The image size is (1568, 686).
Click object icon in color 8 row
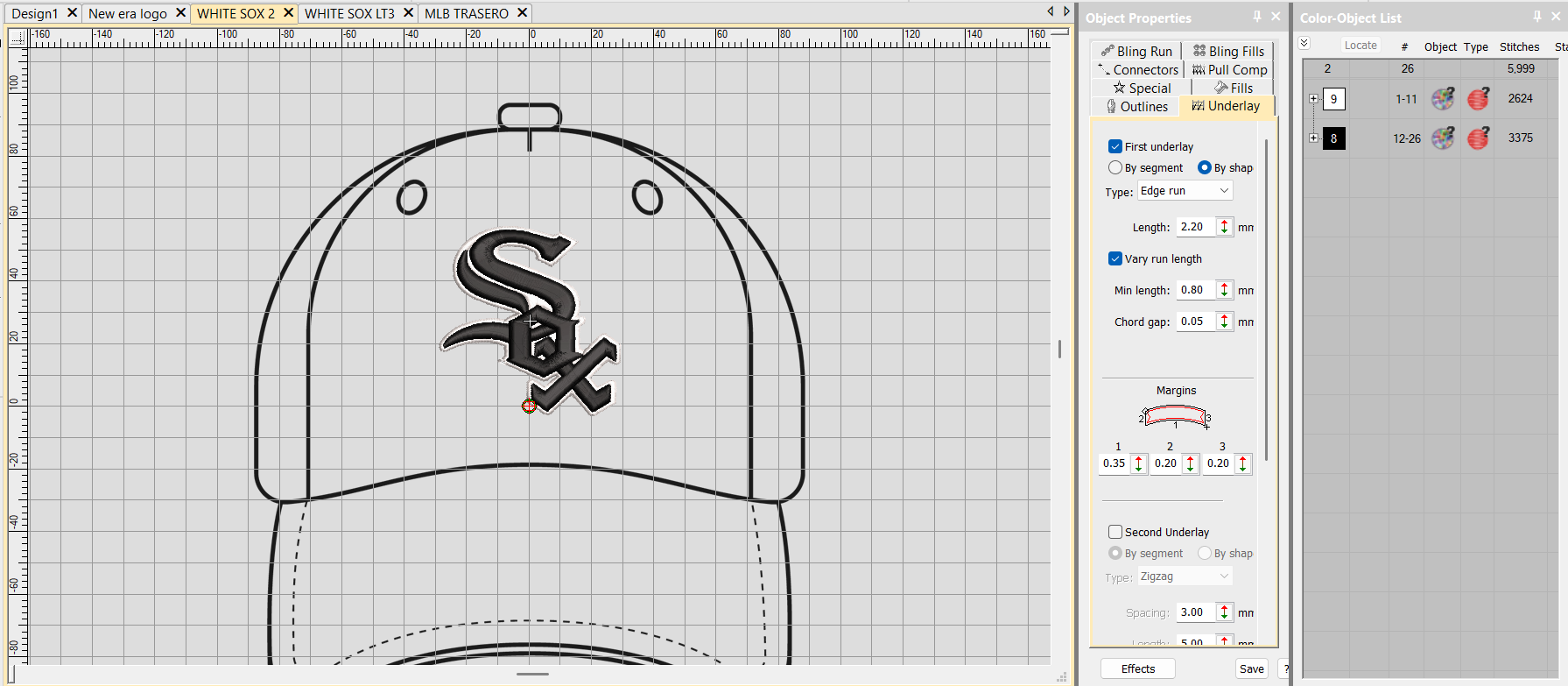tap(1443, 138)
